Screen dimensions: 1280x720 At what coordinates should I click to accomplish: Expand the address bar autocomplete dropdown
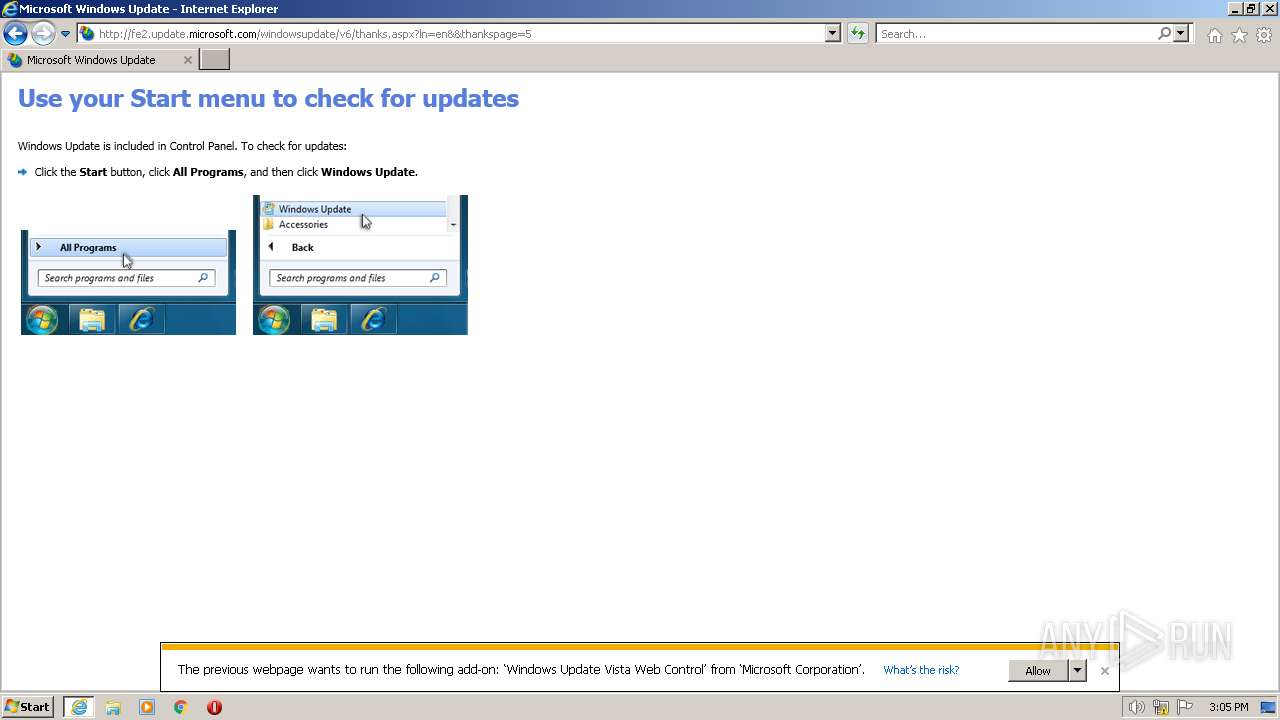(x=833, y=34)
